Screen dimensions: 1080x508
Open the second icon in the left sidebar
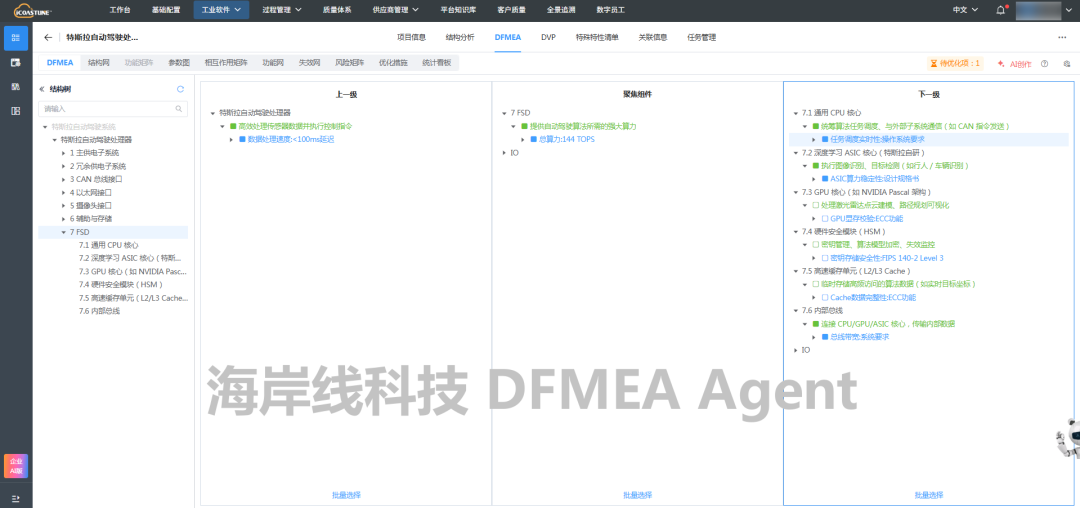16,63
